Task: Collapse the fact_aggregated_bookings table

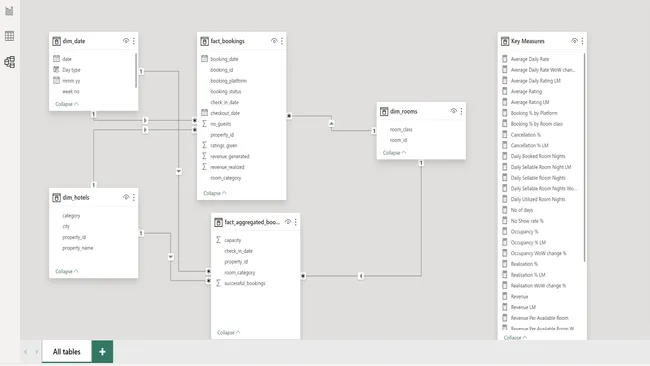Action: 228,332
